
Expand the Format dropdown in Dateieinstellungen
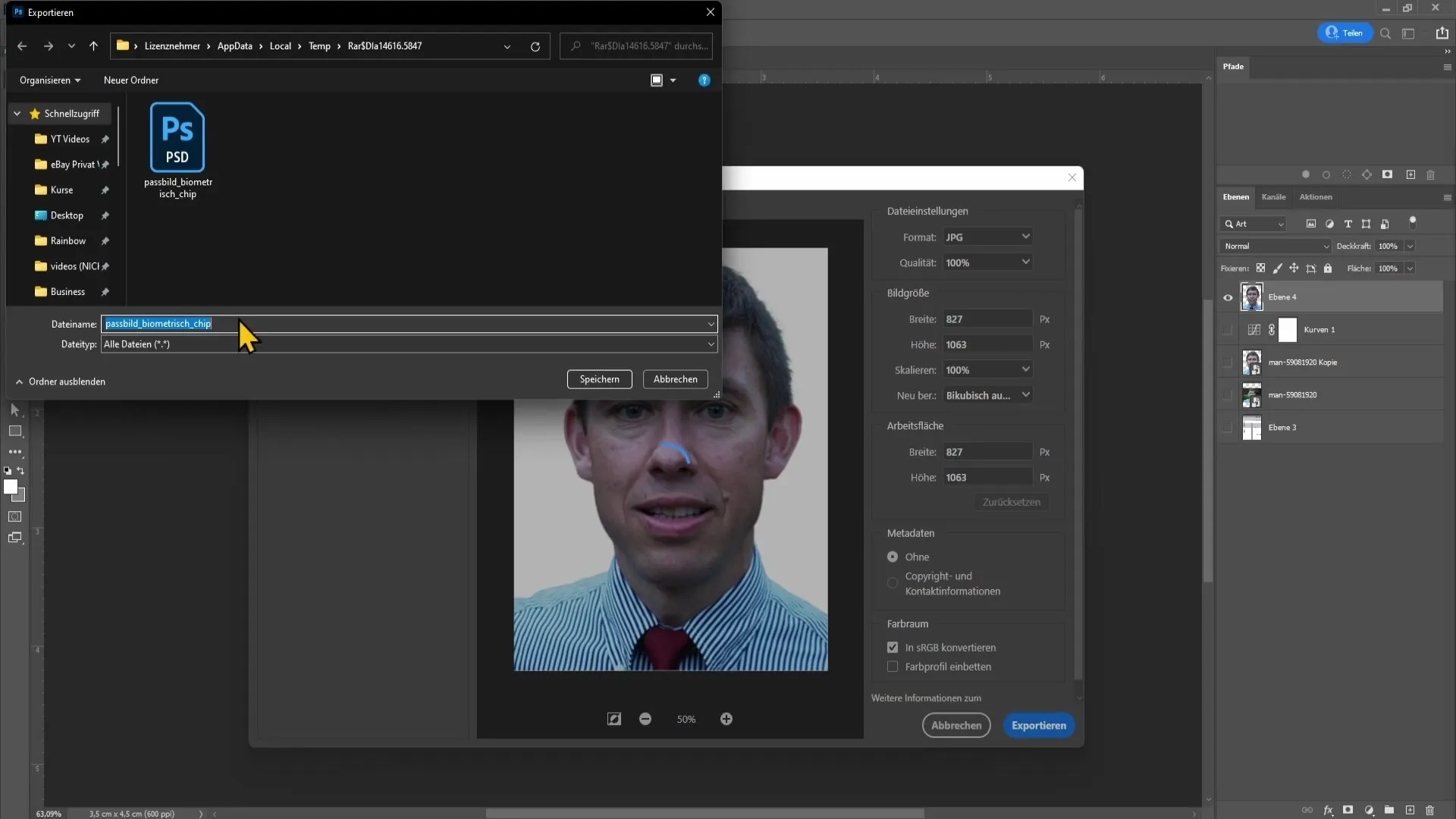click(x=1026, y=237)
